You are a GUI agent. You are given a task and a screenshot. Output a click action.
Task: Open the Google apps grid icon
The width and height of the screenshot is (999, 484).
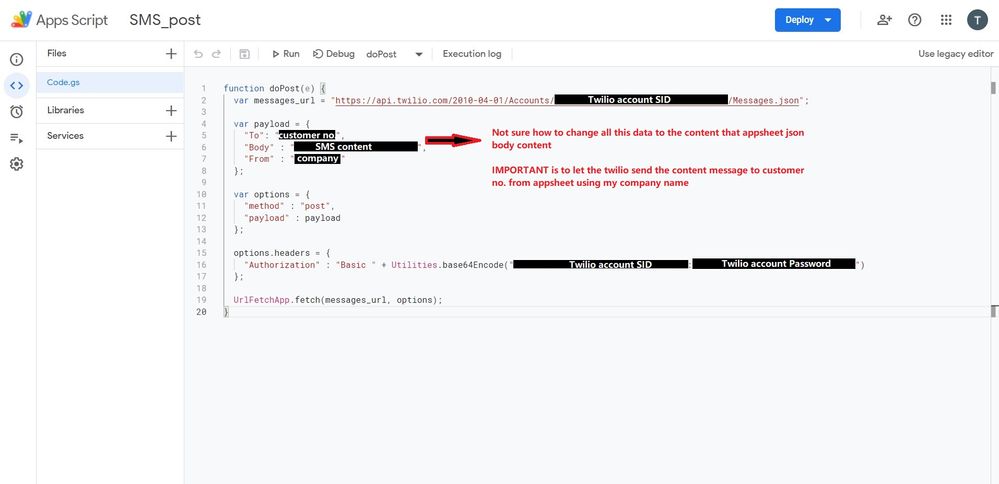tap(946, 20)
